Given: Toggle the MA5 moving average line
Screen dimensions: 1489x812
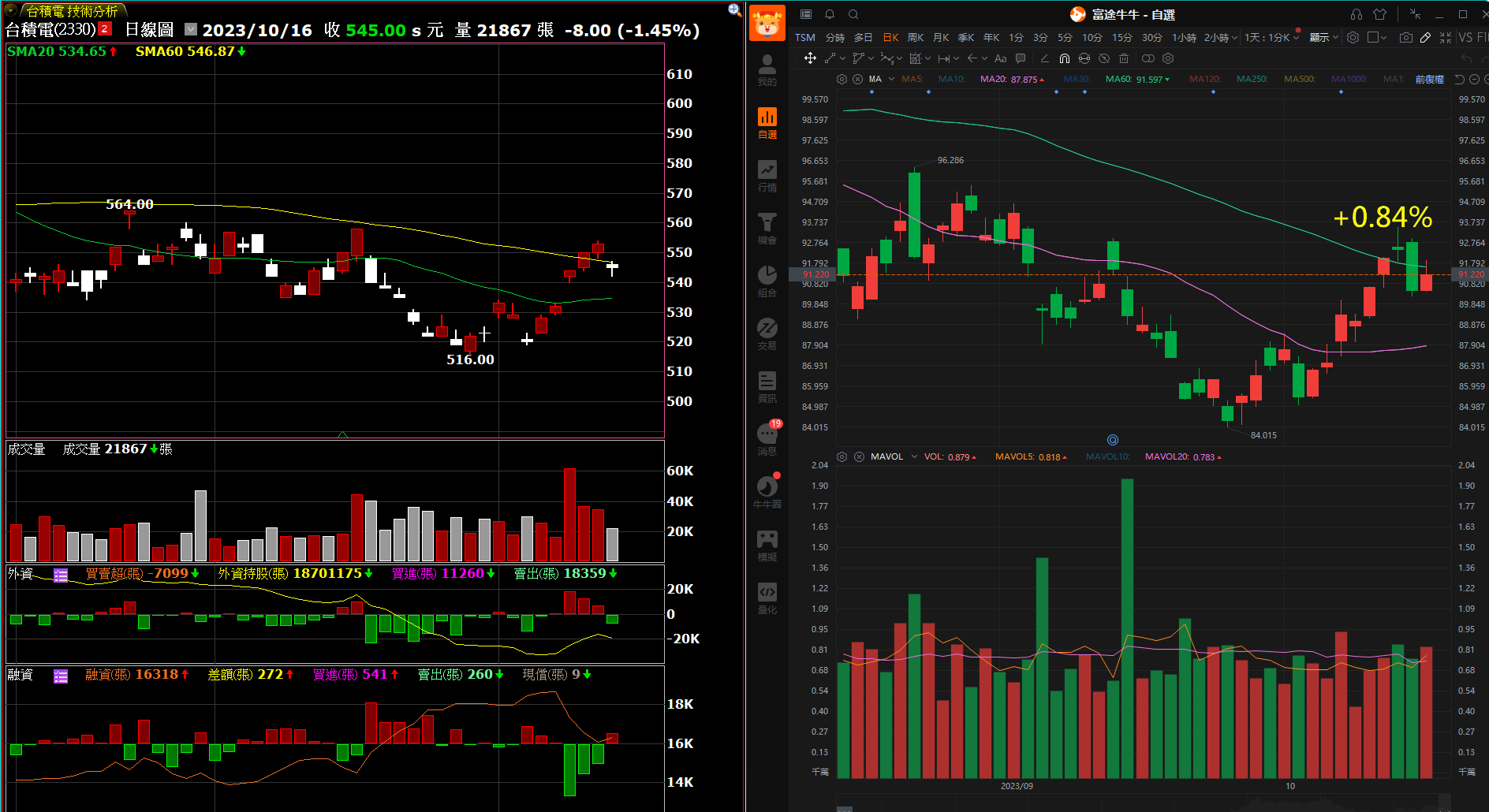Looking at the screenshot, I should [912, 79].
